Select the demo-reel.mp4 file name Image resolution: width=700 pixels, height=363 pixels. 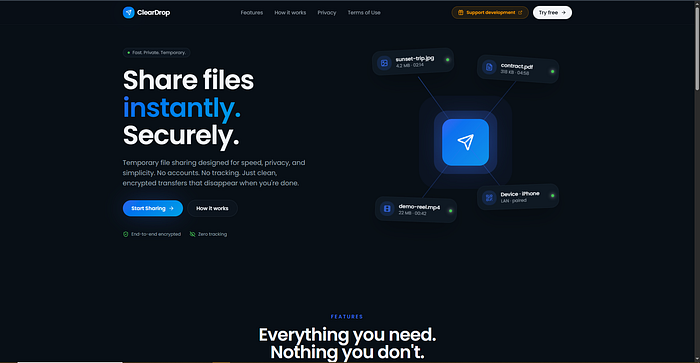419,207
